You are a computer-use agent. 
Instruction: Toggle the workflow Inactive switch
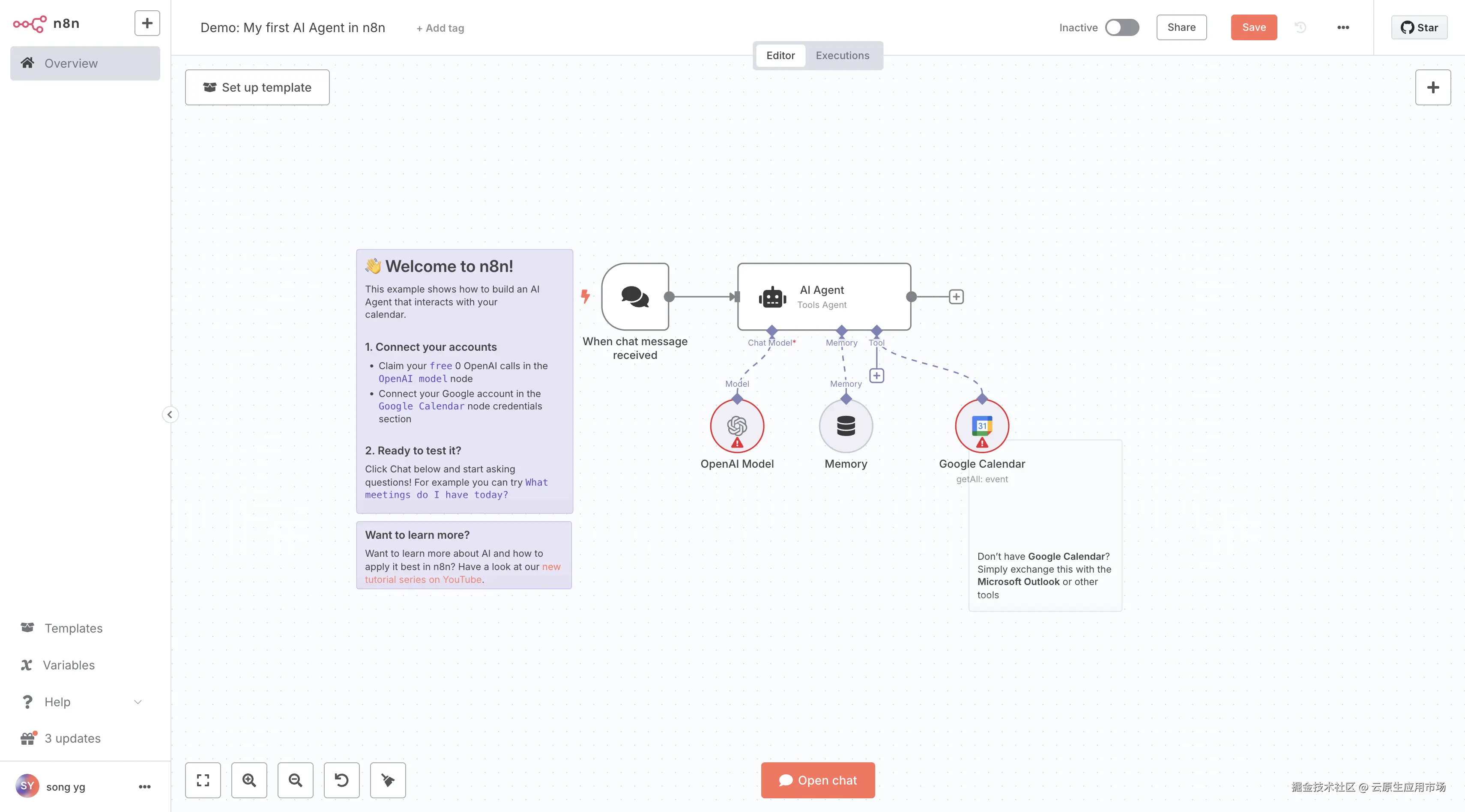[x=1121, y=27]
